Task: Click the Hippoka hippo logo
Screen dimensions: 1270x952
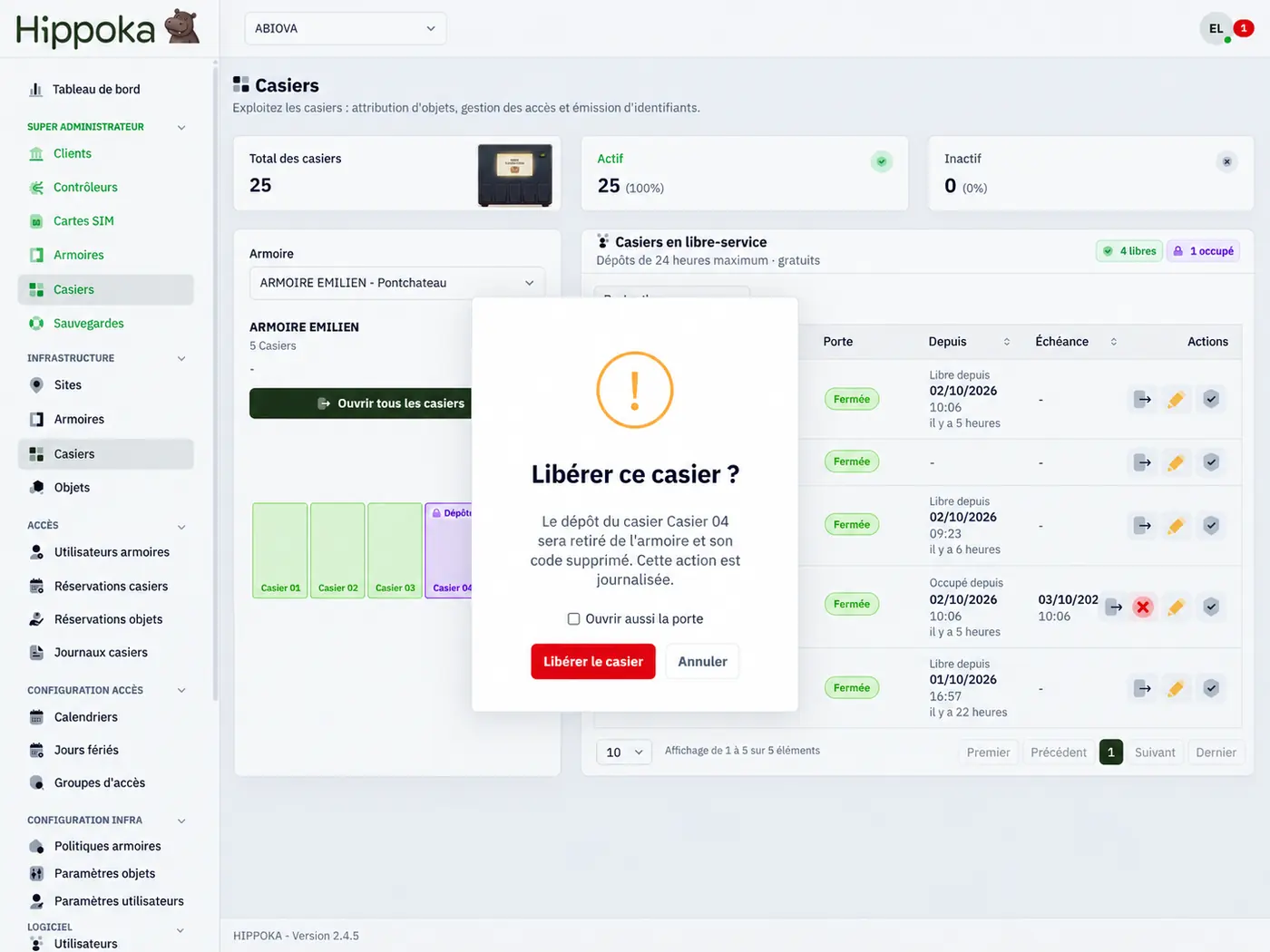Action: click(181, 27)
